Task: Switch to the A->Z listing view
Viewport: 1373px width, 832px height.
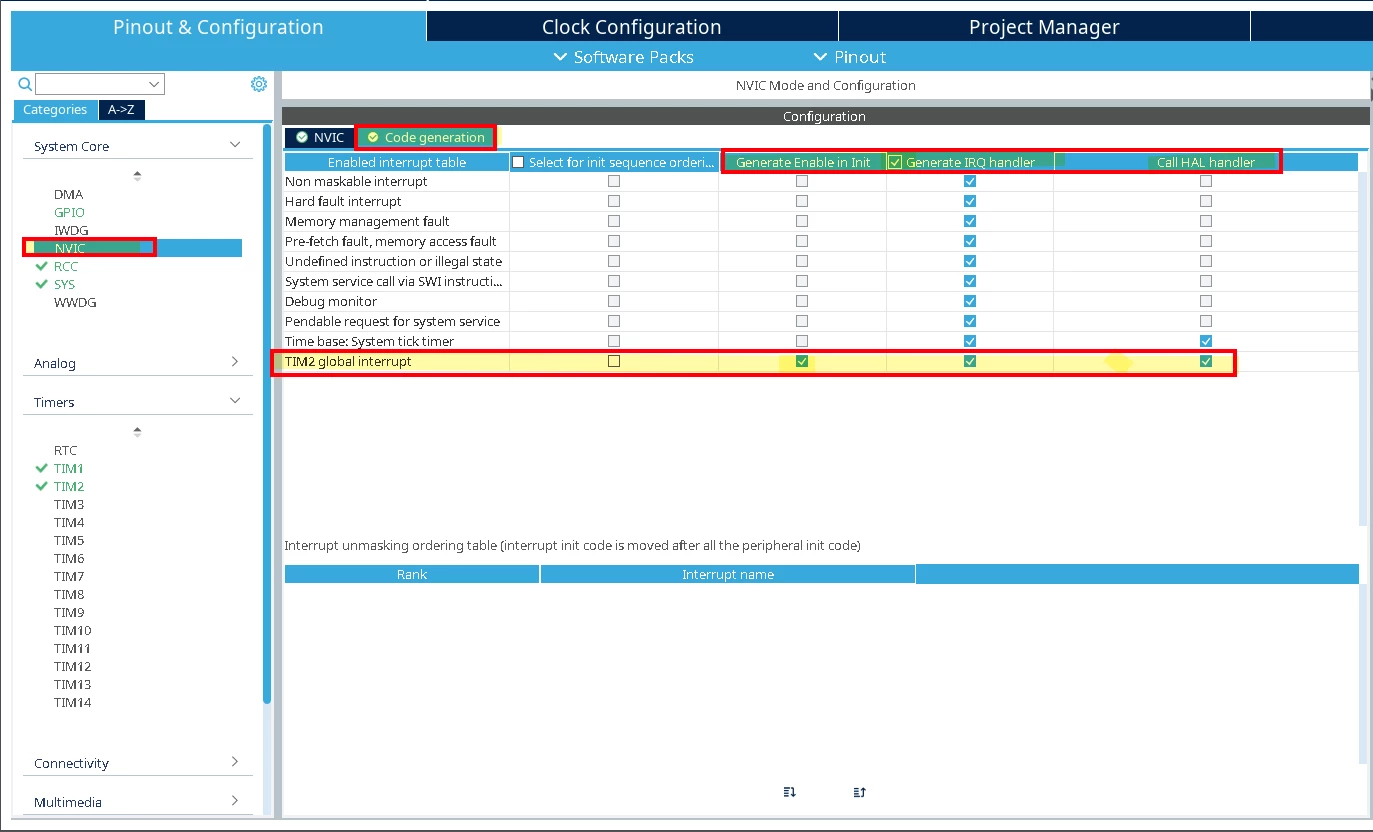Action: (121, 110)
